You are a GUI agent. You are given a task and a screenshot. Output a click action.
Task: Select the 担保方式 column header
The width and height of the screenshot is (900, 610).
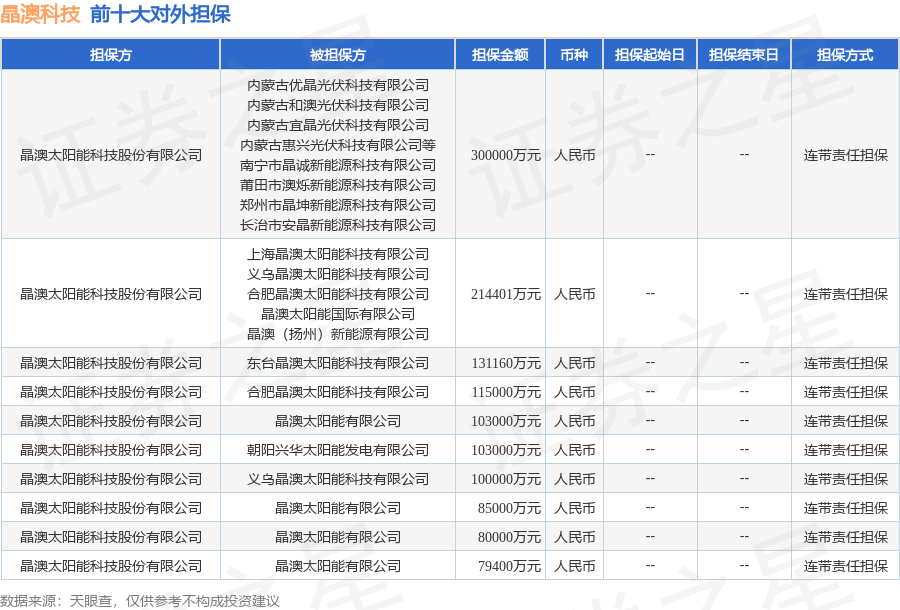tap(845, 55)
